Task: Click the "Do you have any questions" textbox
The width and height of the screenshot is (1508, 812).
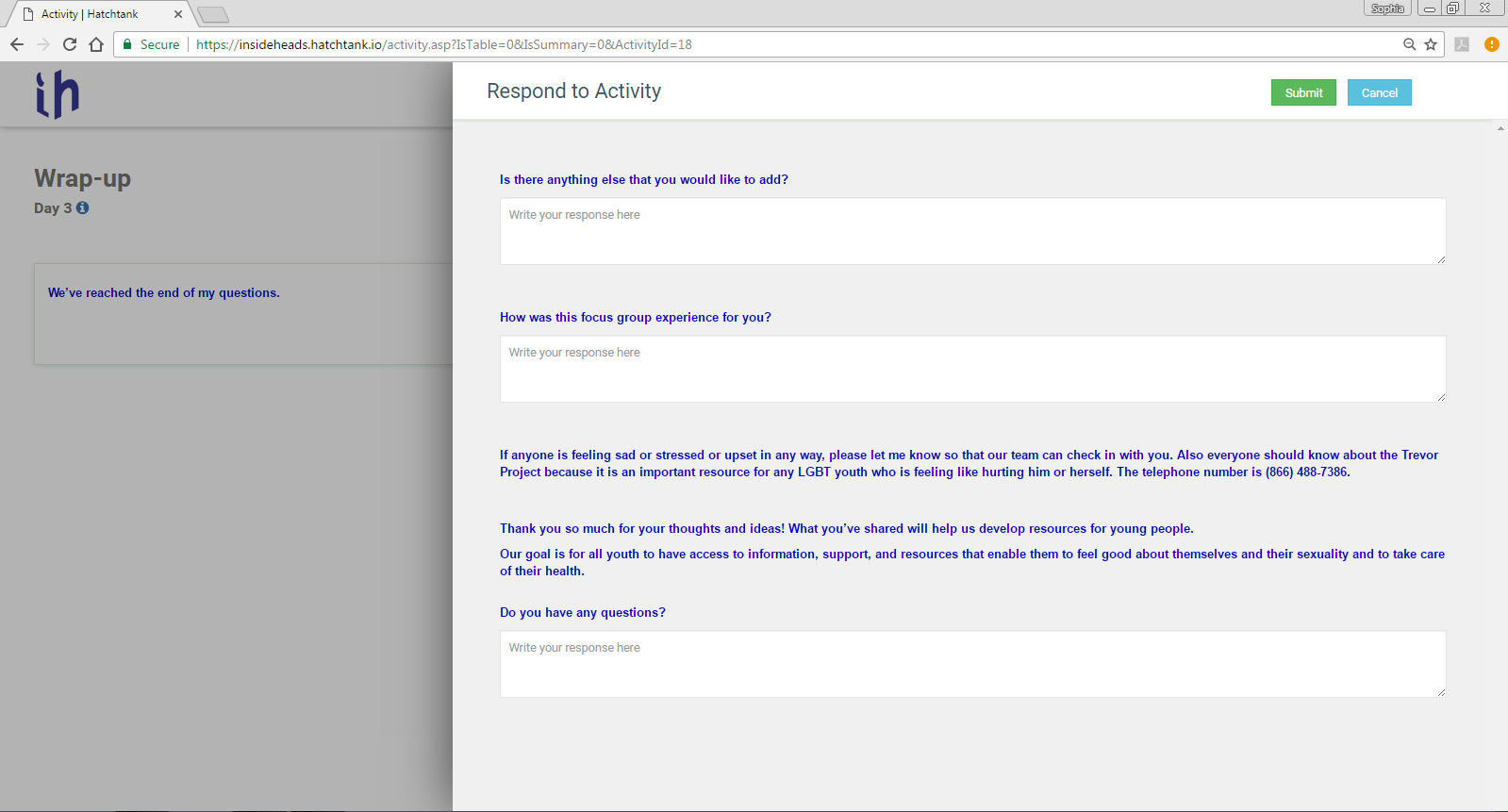Action: tap(972, 664)
